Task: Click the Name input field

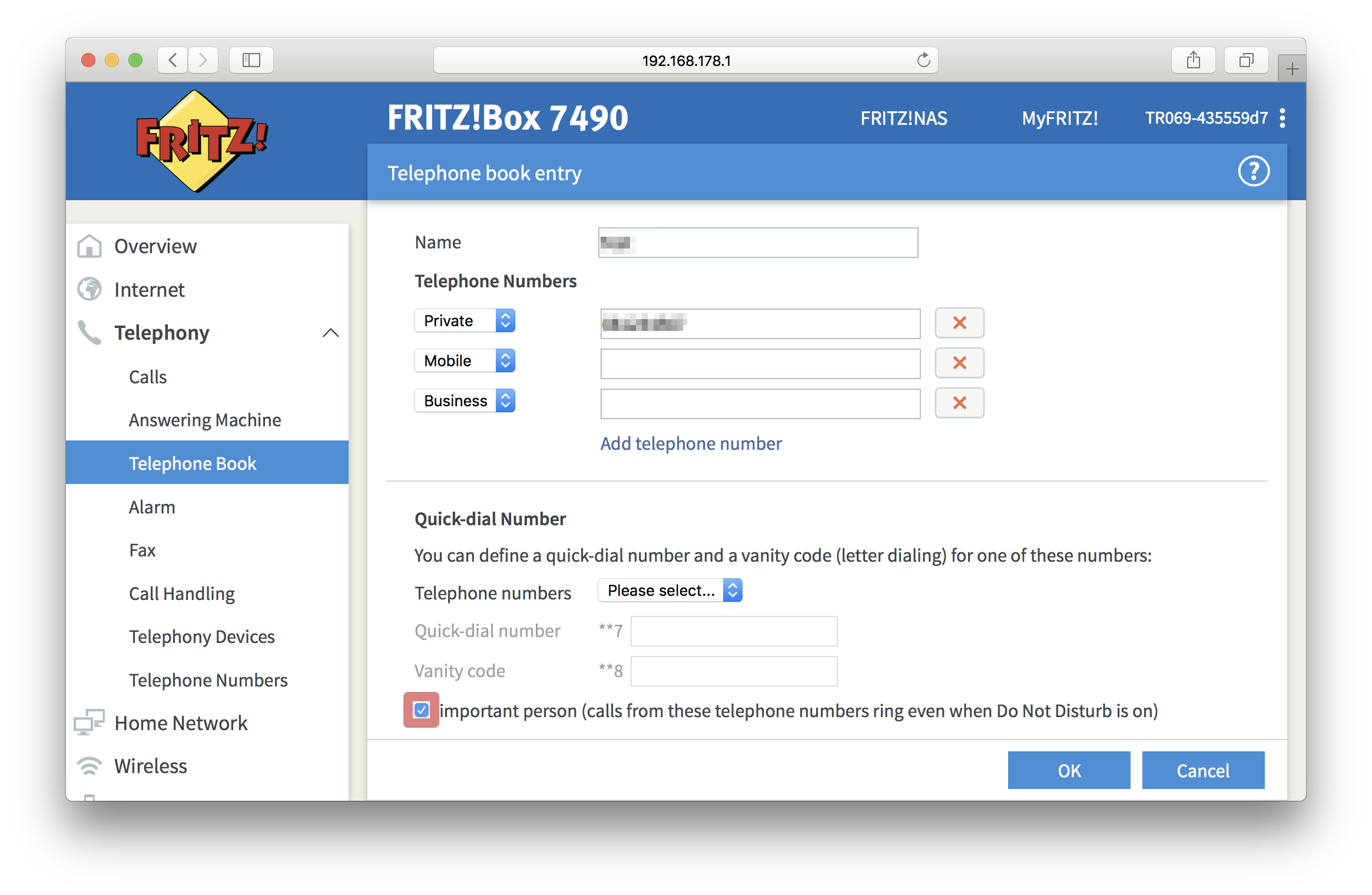Action: (x=759, y=240)
